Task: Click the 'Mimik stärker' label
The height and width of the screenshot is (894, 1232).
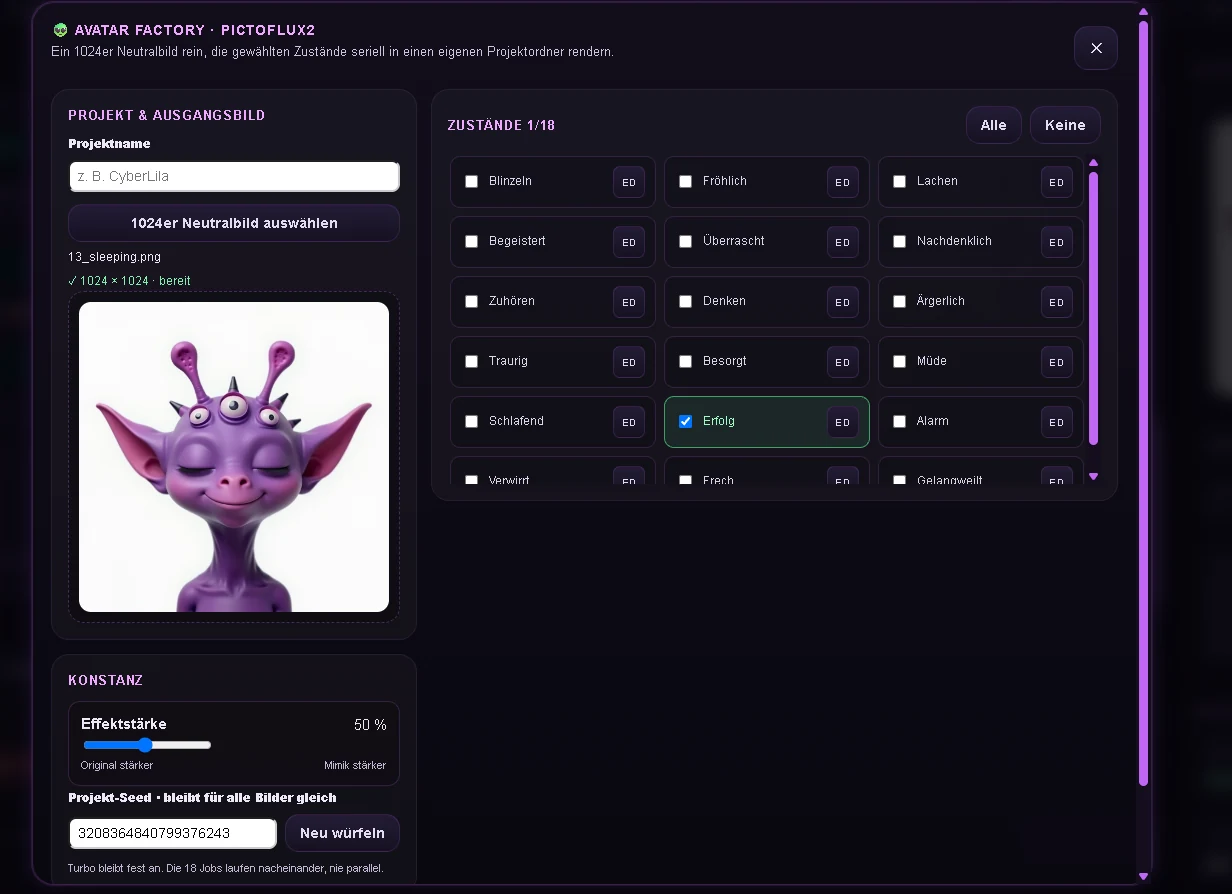Action: click(355, 766)
